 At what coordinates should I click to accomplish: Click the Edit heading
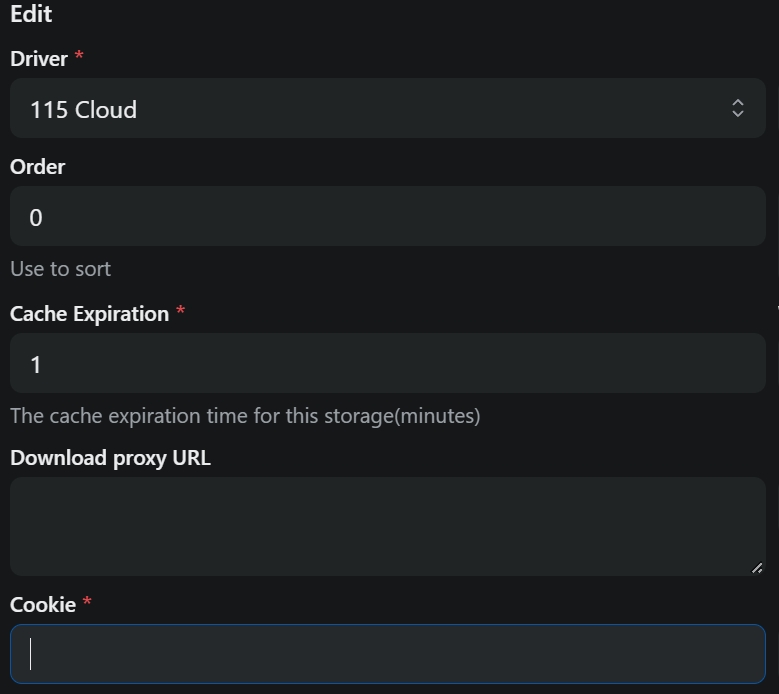31,14
